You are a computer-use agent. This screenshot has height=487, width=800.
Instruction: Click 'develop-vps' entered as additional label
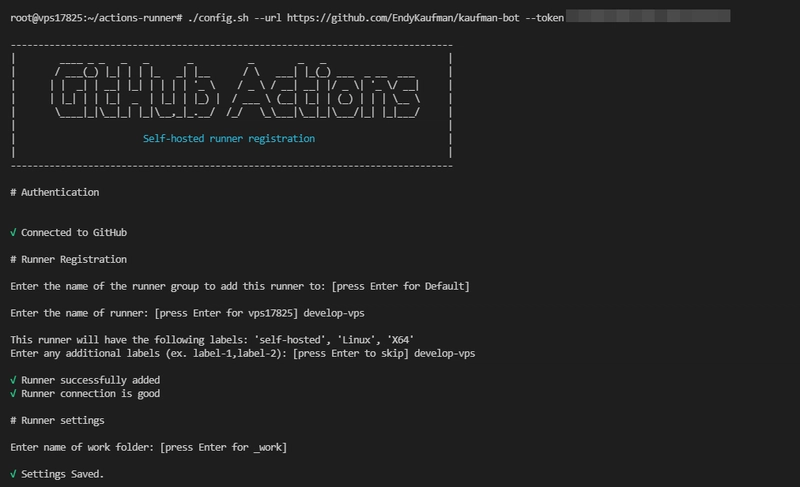coord(444,353)
